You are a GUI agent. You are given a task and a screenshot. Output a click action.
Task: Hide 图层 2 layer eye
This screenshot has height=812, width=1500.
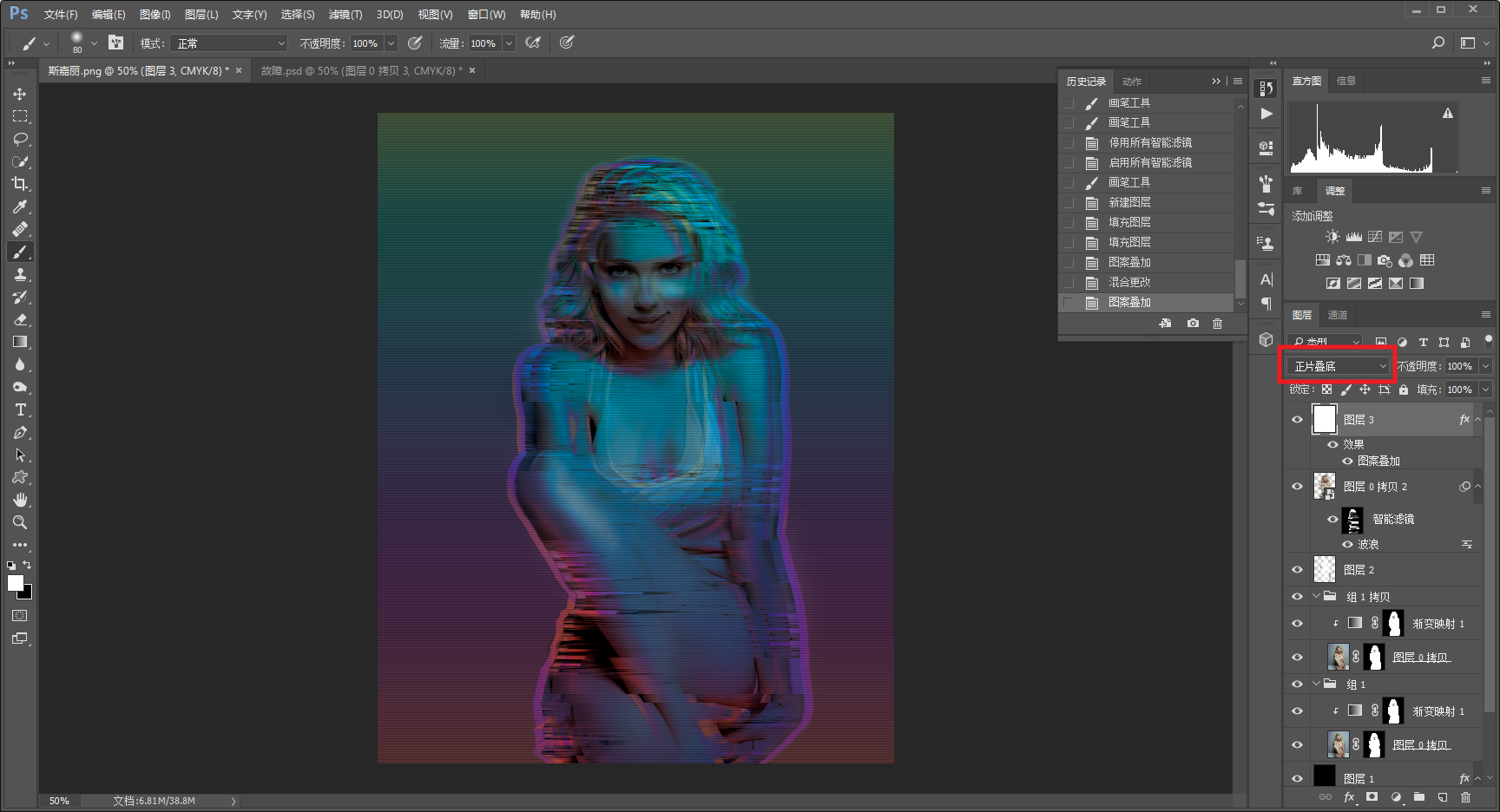(x=1297, y=570)
